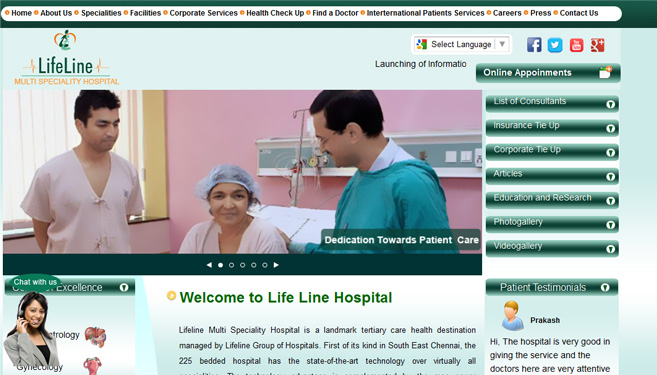Image resolution: width=657 pixels, height=375 pixels.
Task: Open the YouTube channel icon
Action: coord(577,45)
